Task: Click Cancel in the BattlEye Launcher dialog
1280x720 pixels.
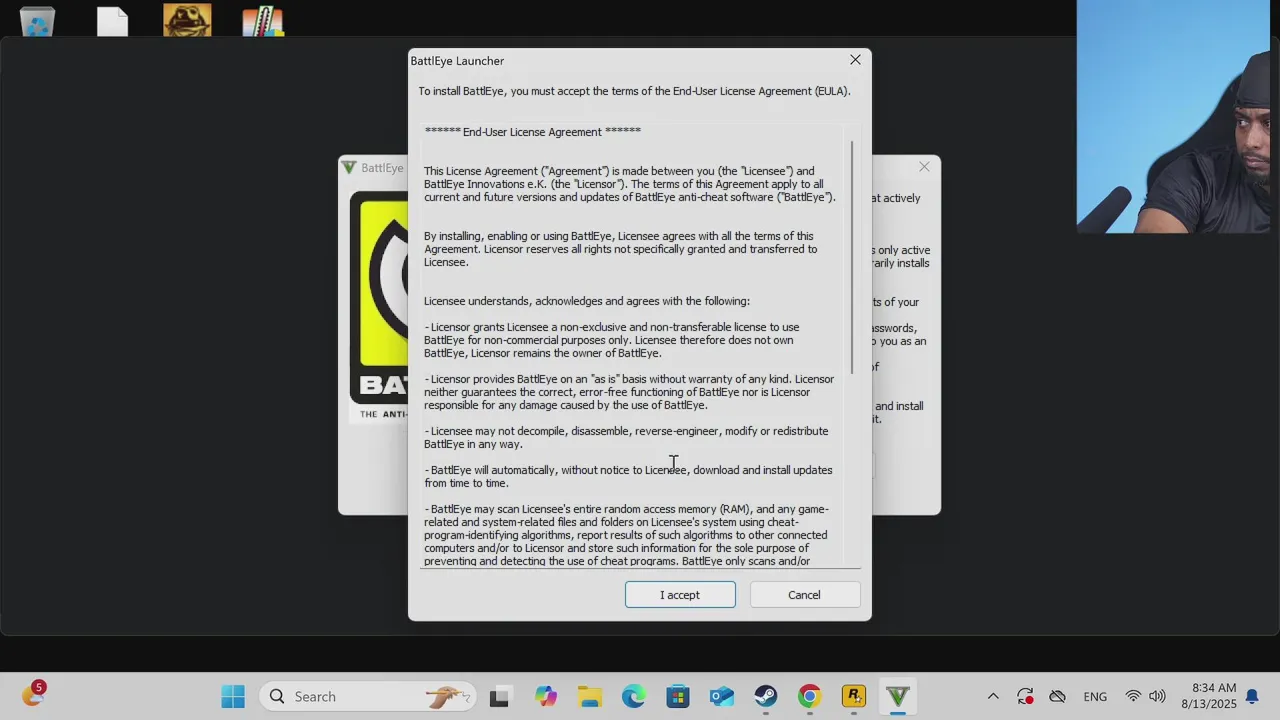Action: click(804, 595)
